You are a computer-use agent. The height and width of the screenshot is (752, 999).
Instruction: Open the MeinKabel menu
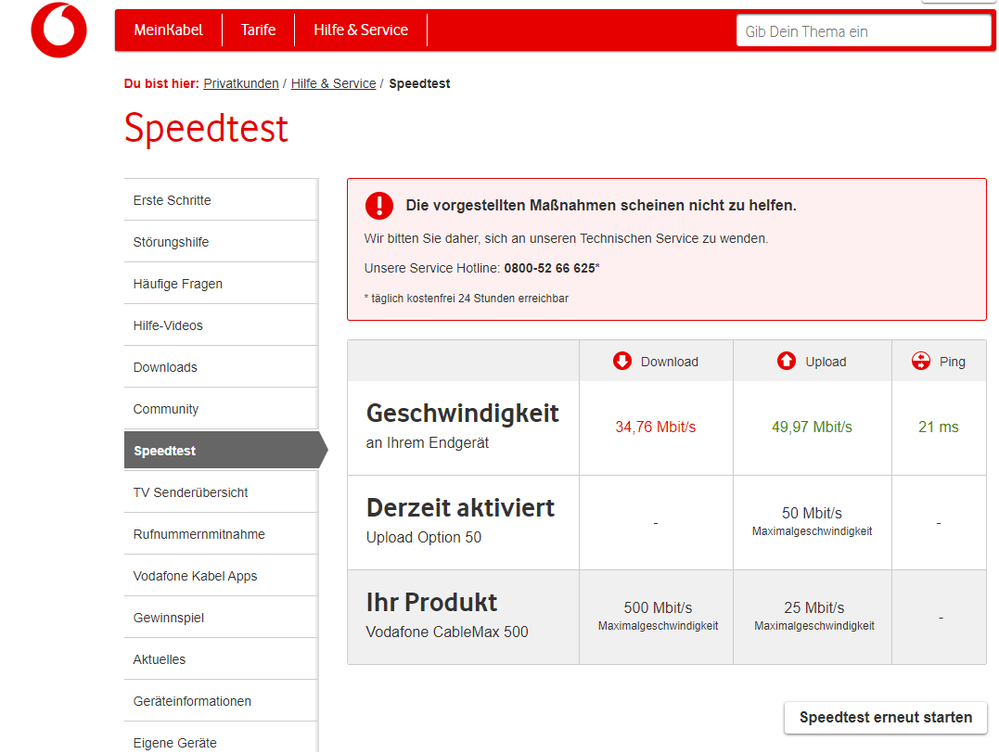tap(168, 30)
